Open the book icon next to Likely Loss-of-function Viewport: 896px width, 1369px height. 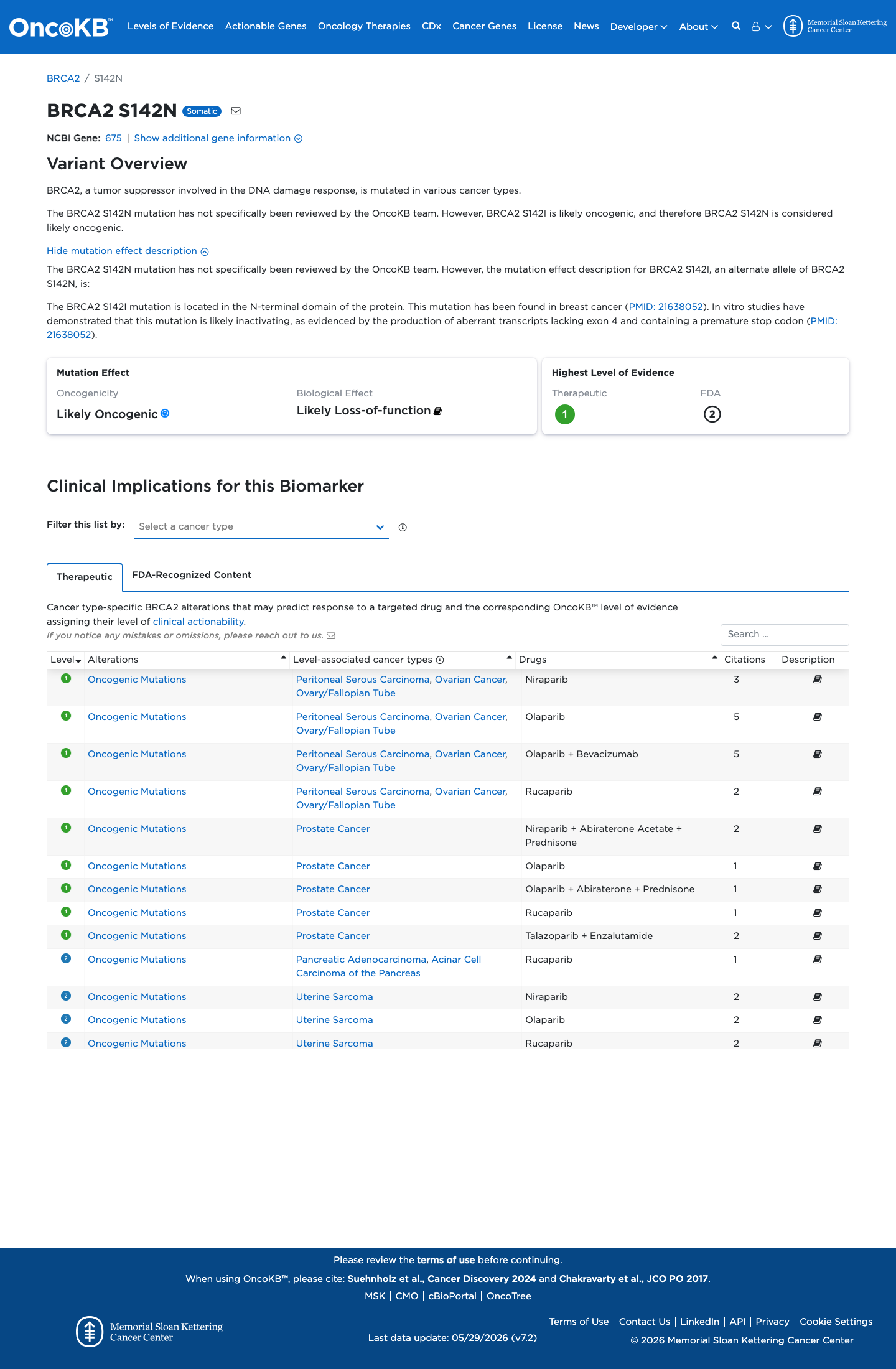click(x=437, y=411)
